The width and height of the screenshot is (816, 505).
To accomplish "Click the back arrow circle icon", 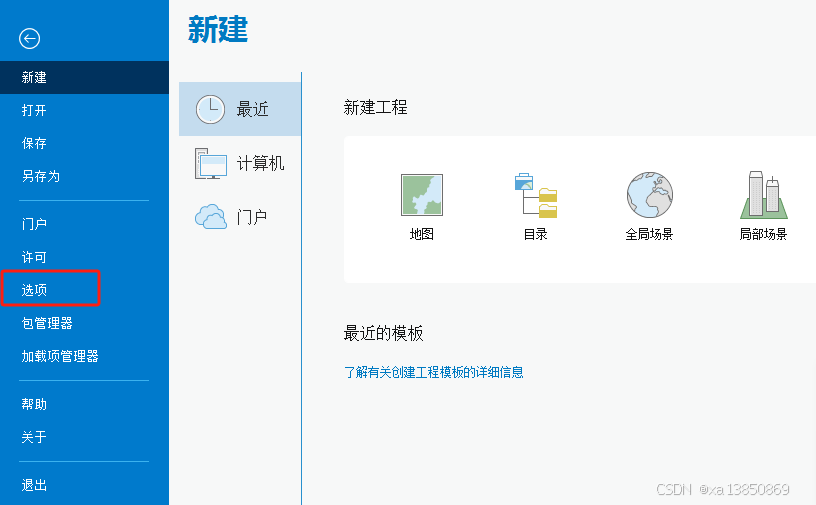I will point(30,39).
